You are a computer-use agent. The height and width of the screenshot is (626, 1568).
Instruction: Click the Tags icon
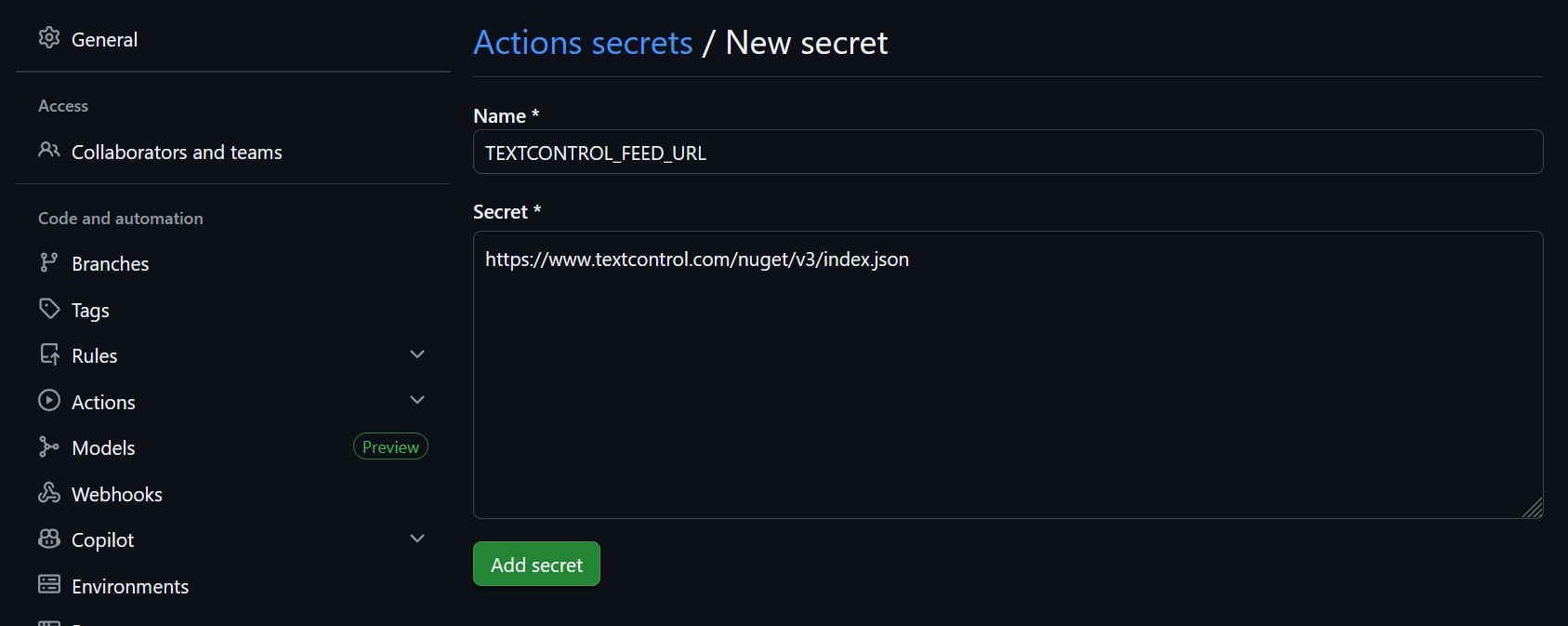pos(49,309)
